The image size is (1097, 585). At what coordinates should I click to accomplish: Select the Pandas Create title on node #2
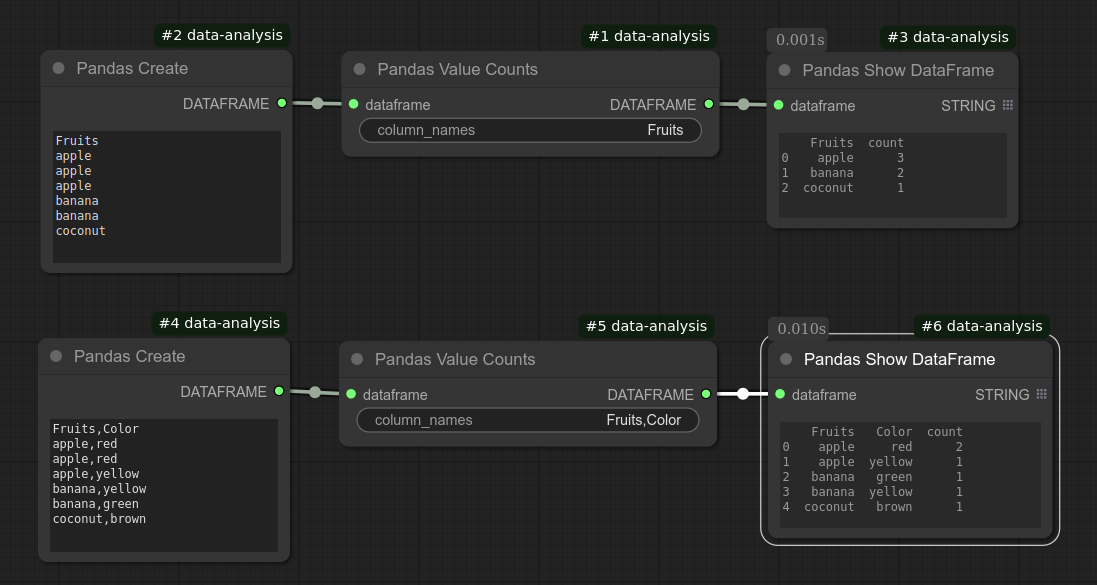tap(132, 68)
